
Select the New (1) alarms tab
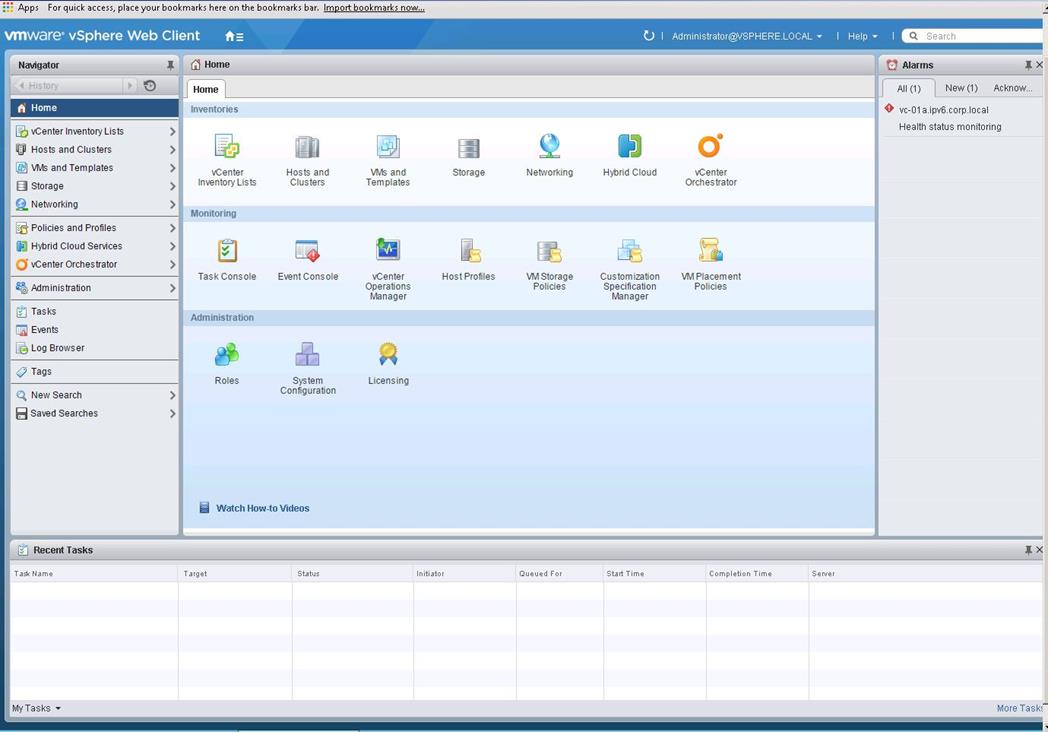click(x=961, y=88)
